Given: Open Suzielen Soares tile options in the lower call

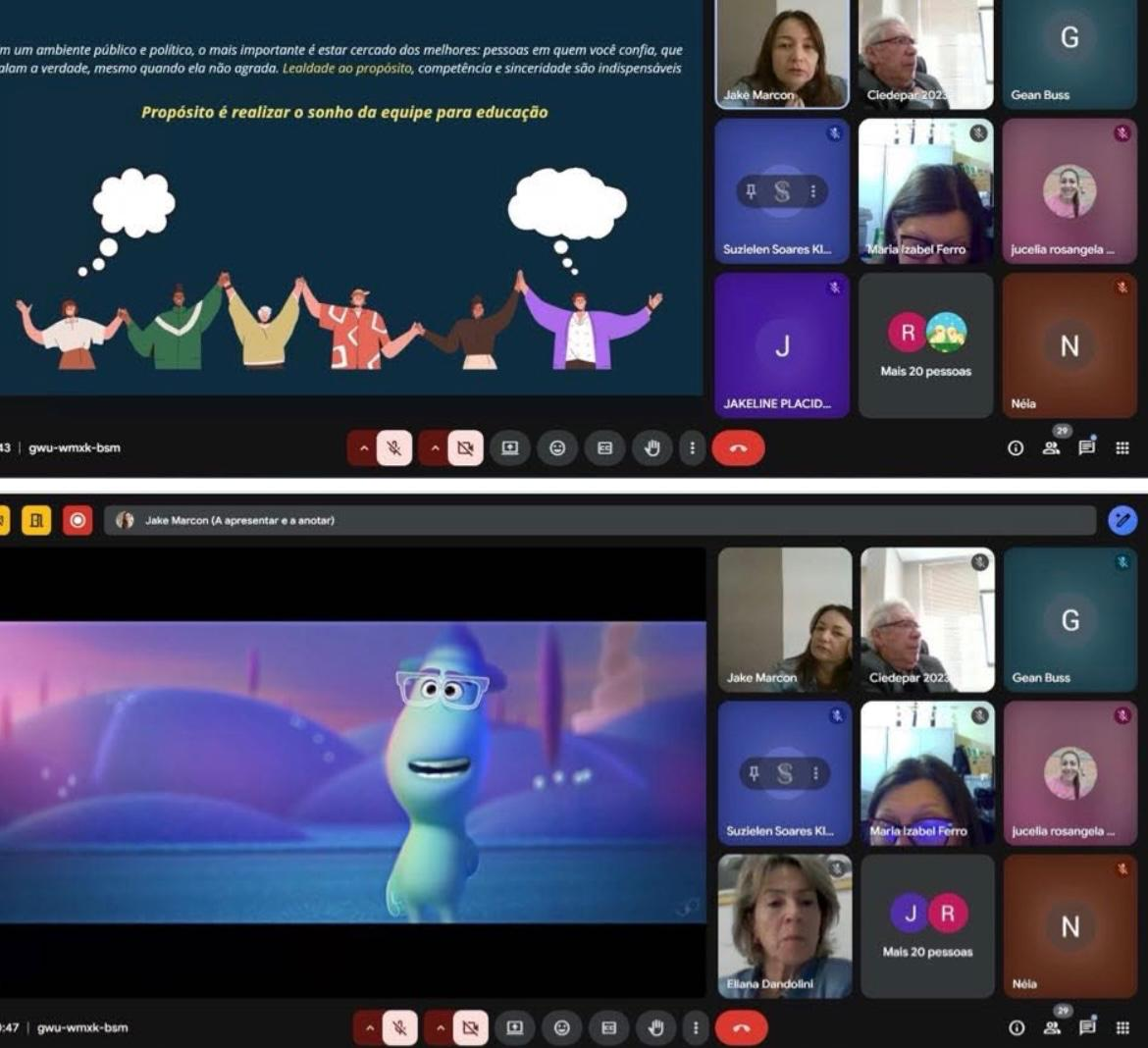Looking at the screenshot, I should 815,772.
